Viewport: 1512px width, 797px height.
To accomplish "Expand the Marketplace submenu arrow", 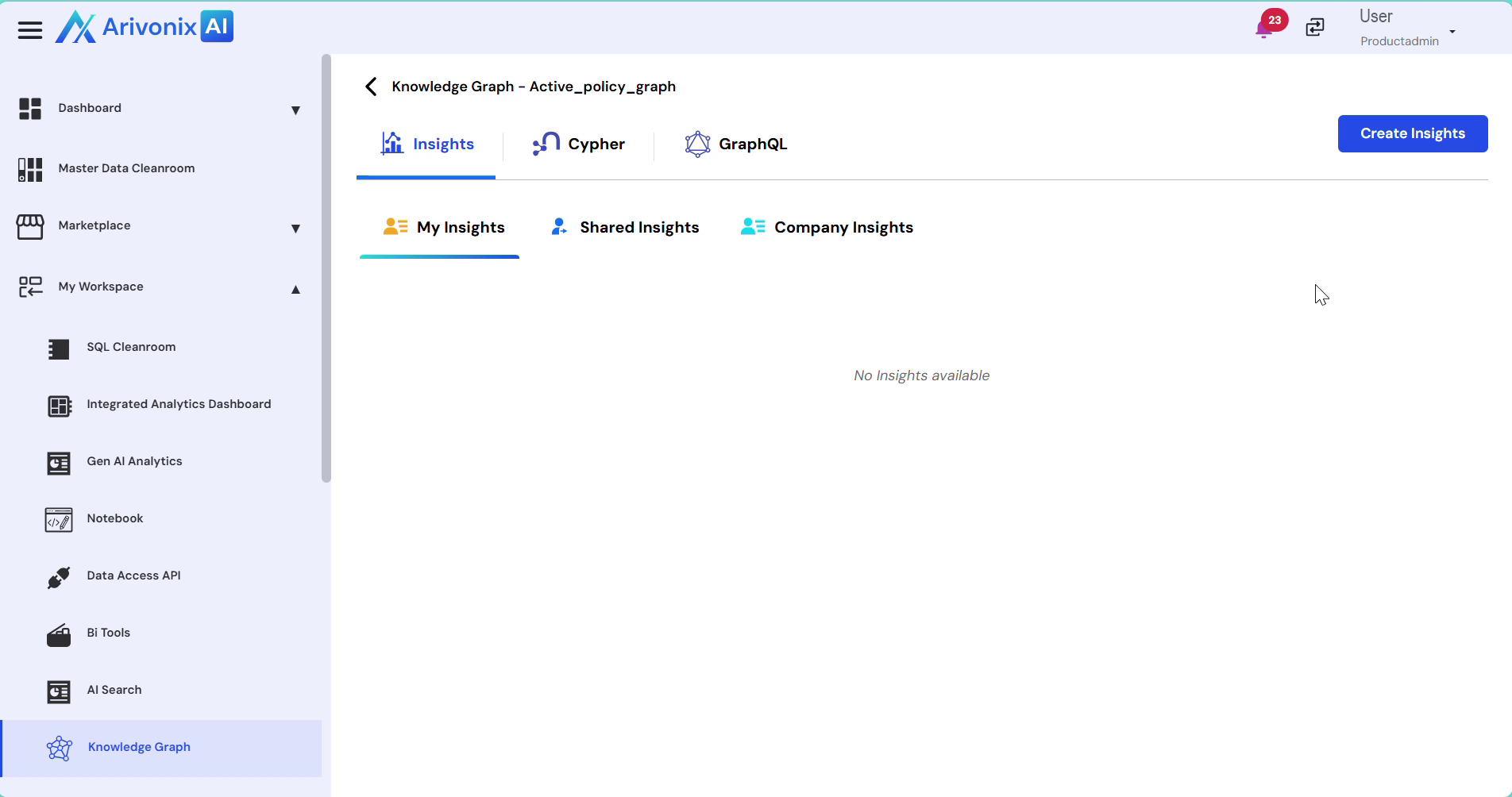I will (x=295, y=229).
